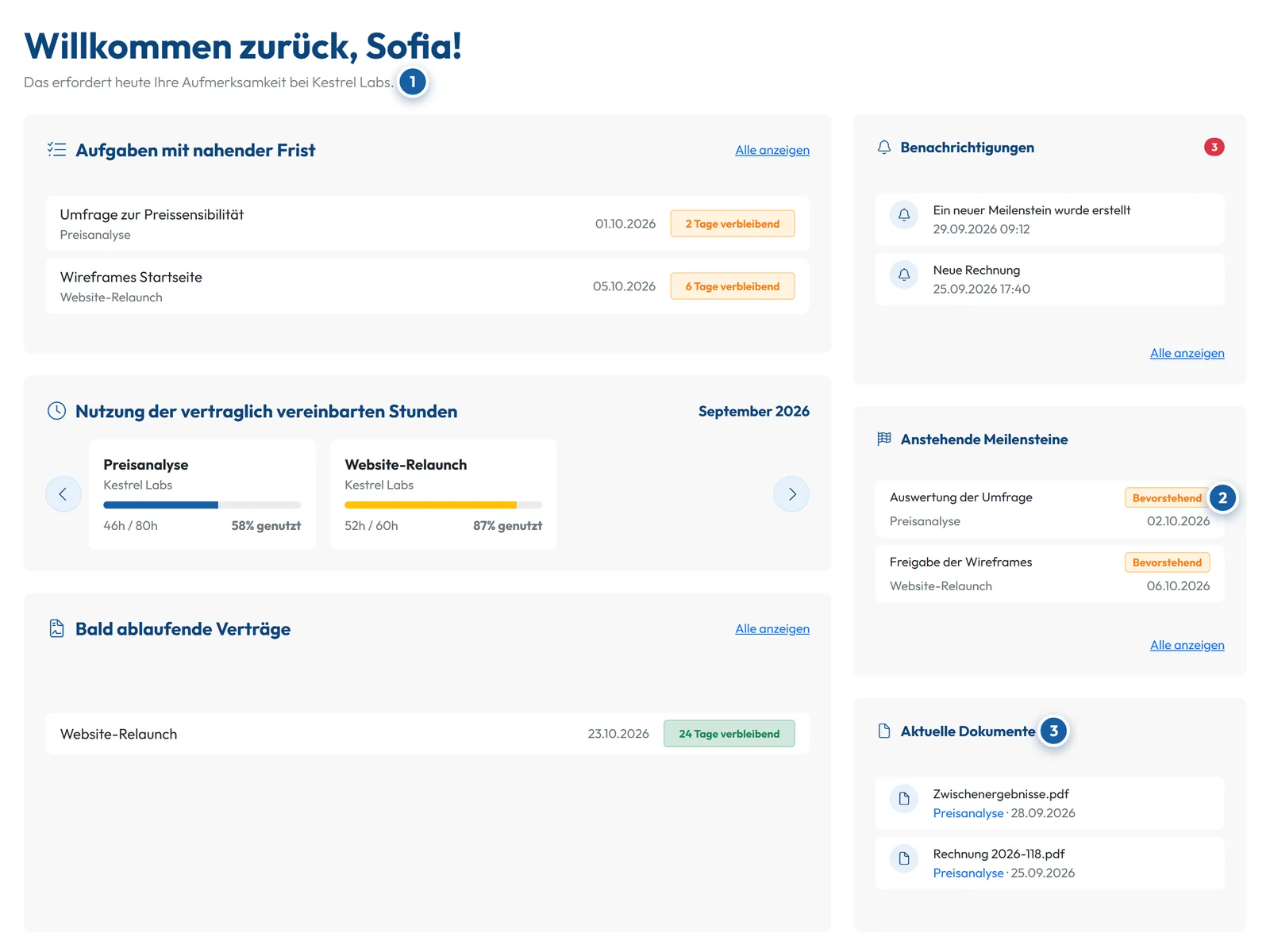Image resolution: width=1270 pixels, height=952 pixels.
Task: Click bell icon of Neue Rechnung notification
Action: [x=904, y=275]
